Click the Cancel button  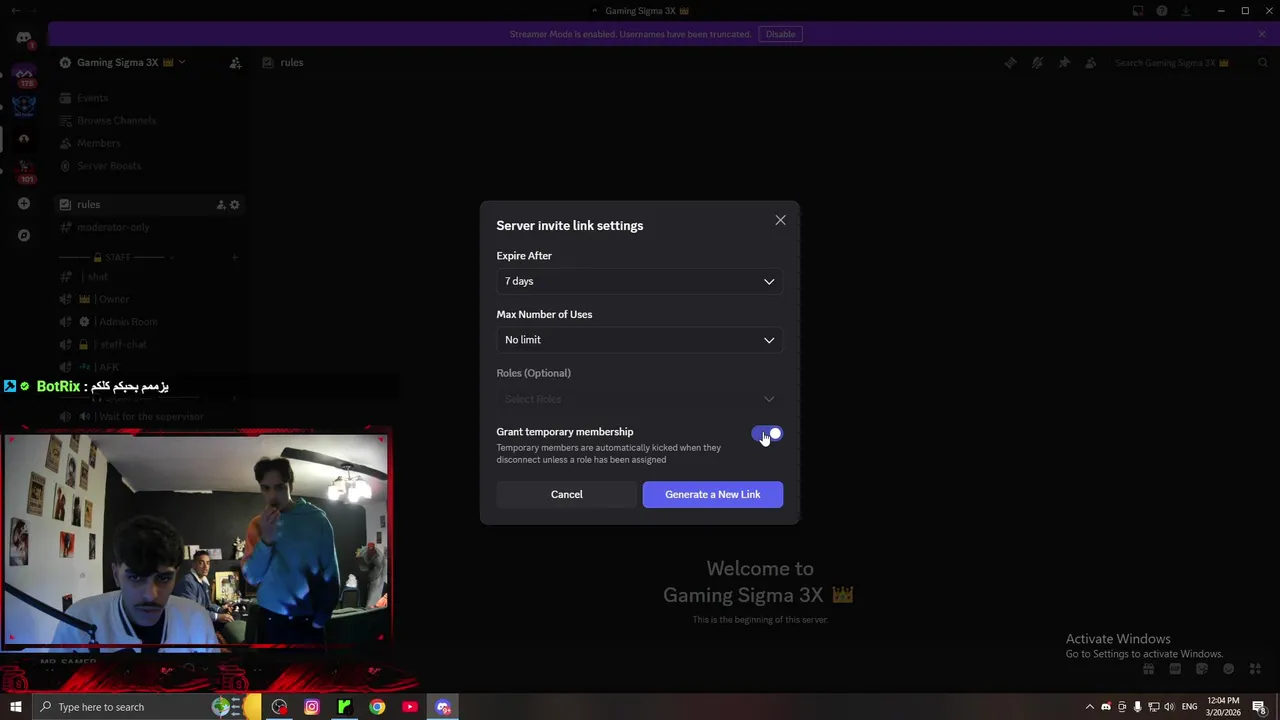[566, 494]
